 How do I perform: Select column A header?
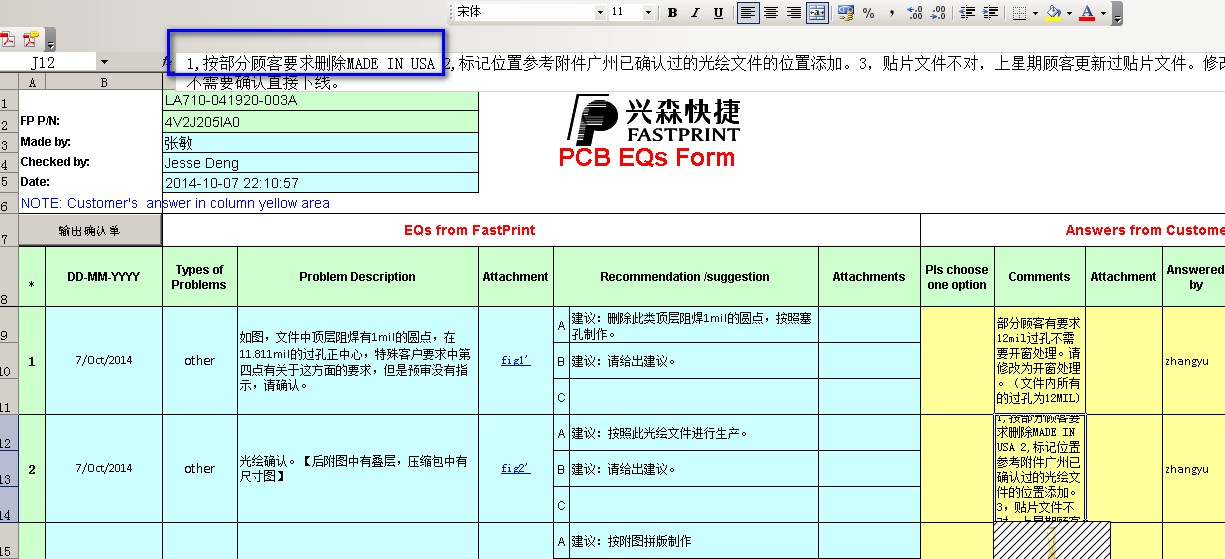(31, 83)
